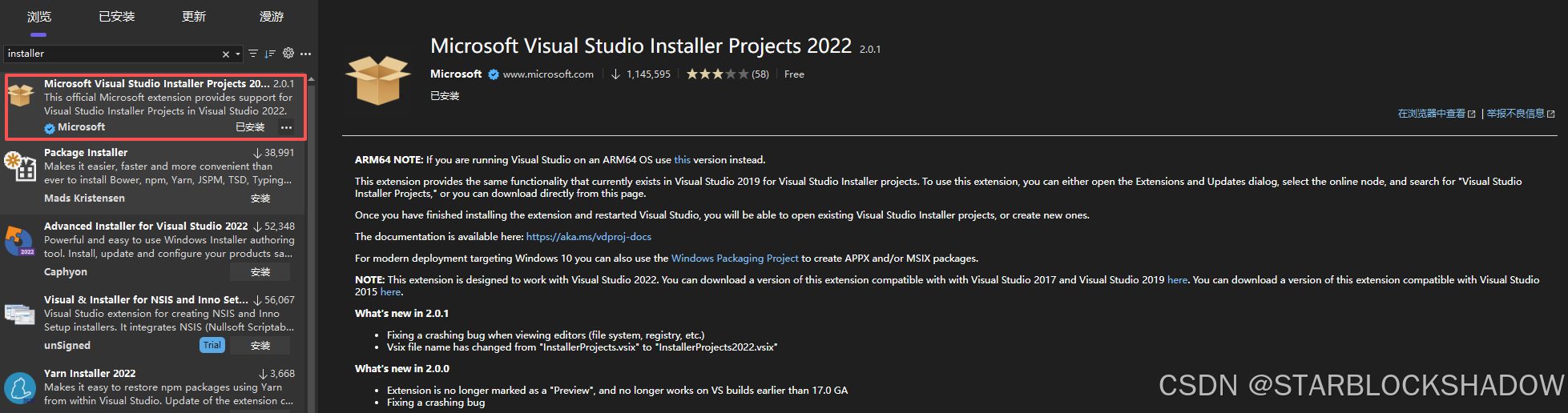
Task: Click the 已安装 status in details header
Action: point(445,96)
